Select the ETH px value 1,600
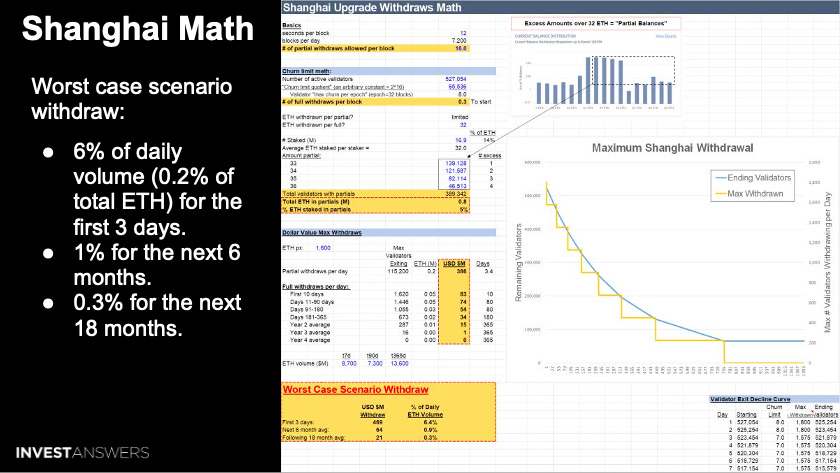This screenshot has width=840, height=473. 323,248
